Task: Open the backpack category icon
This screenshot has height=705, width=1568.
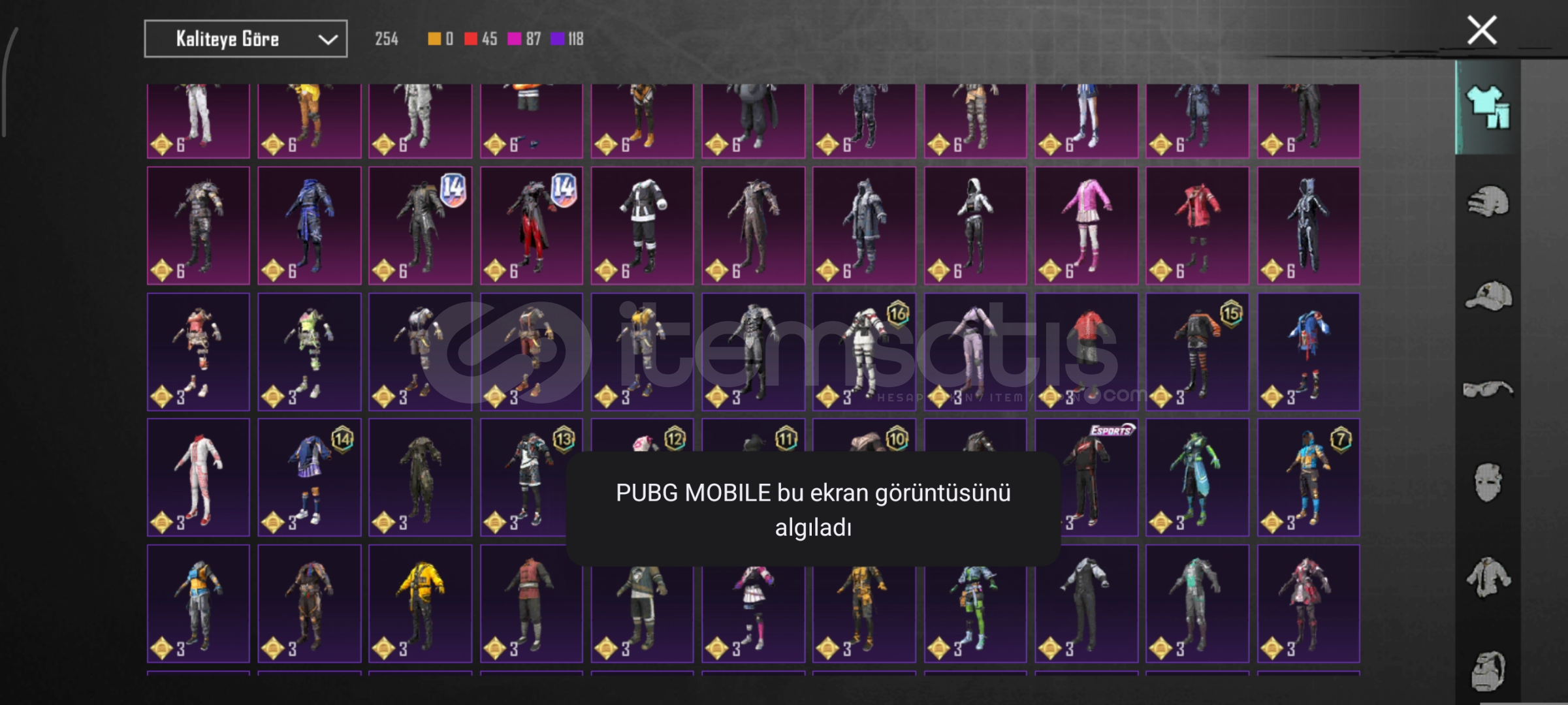Action: tap(1488, 670)
